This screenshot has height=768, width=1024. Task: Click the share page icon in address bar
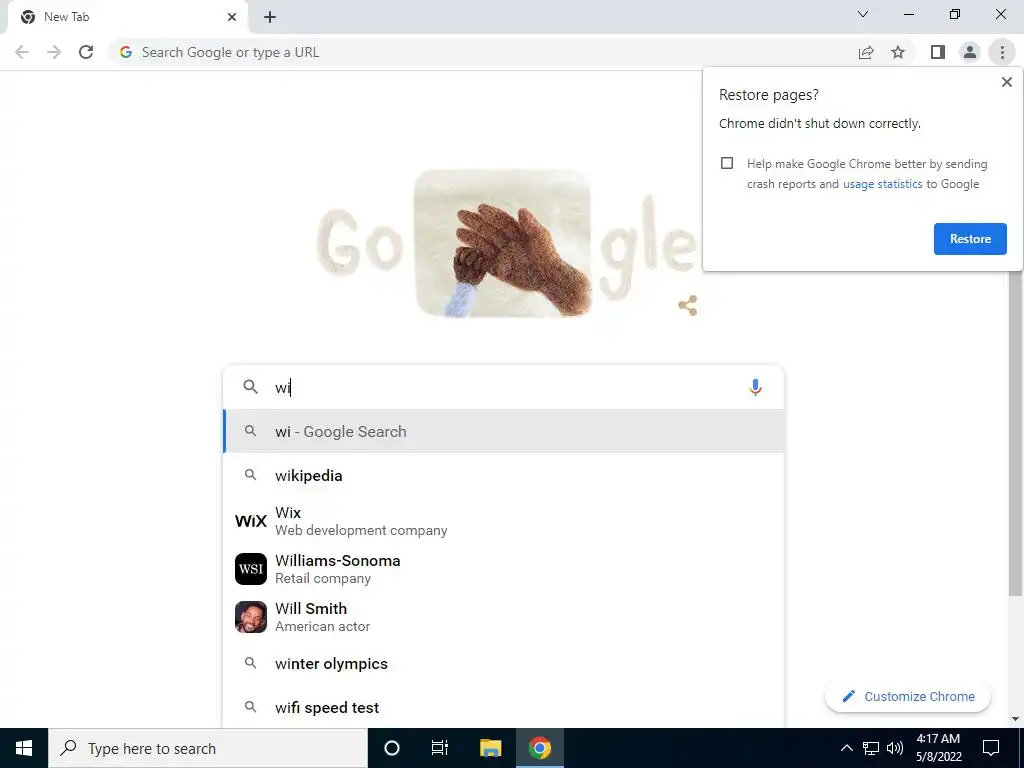coord(866,52)
